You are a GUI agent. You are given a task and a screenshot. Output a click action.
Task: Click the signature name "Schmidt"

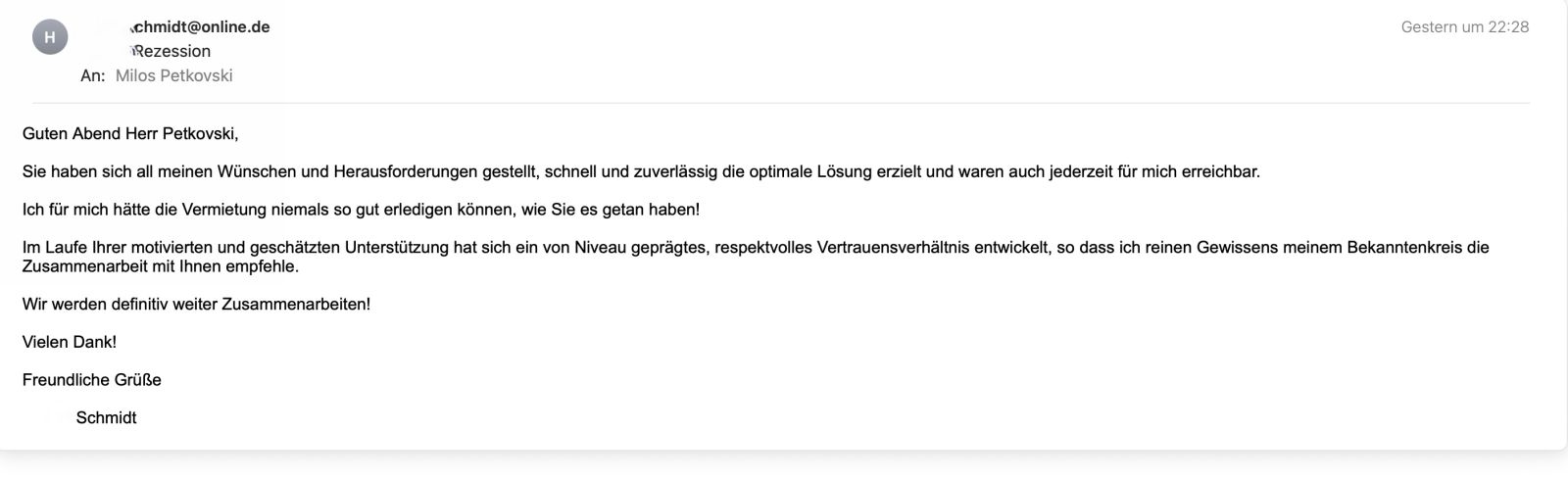tap(106, 418)
